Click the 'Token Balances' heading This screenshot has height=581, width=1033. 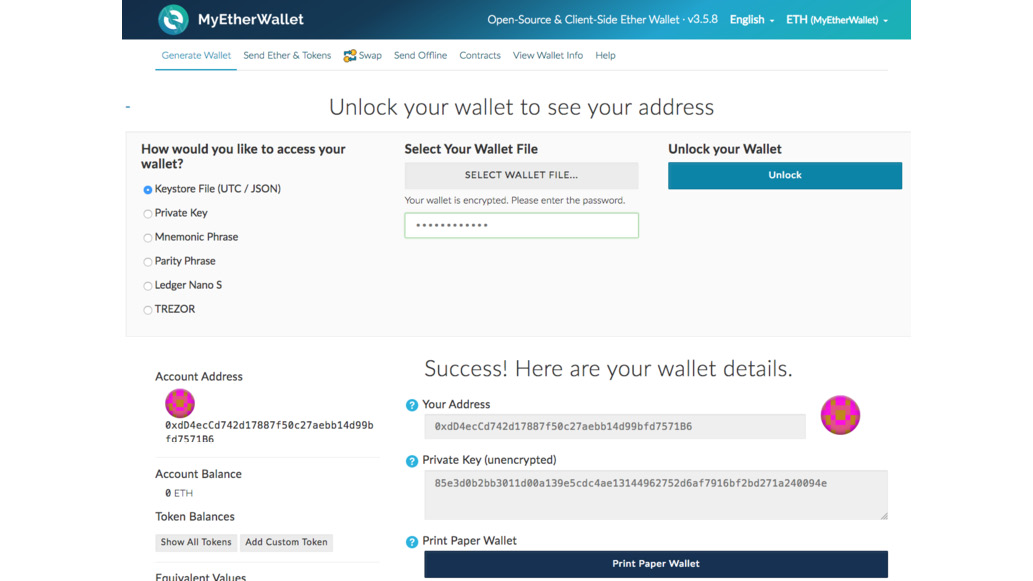point(195,516)
